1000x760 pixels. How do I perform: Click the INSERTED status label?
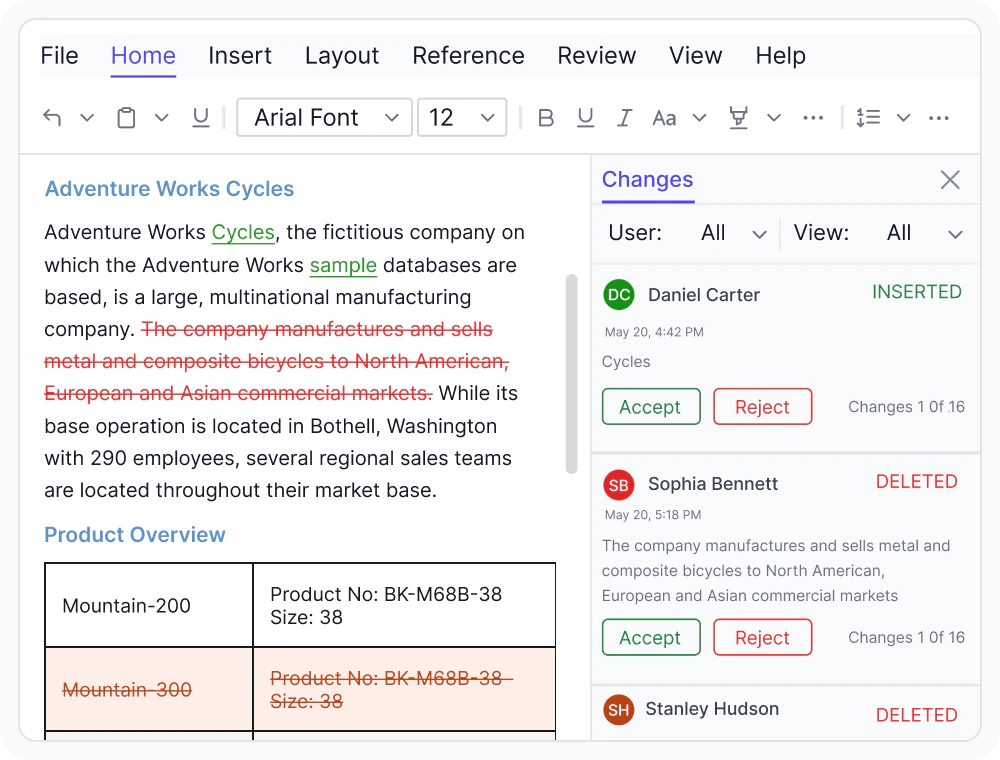pos(916,292)
